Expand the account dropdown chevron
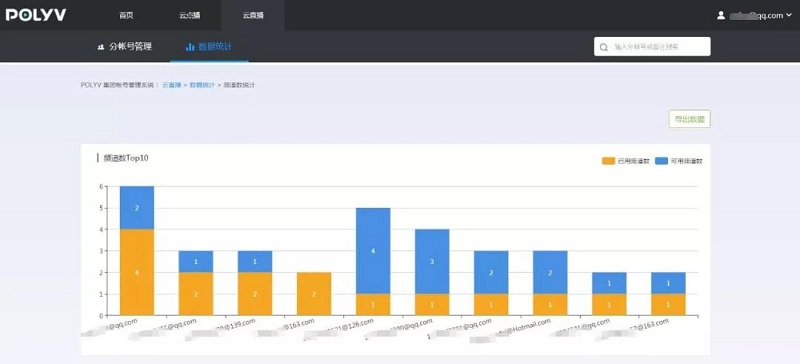Image resolution: width=800 pixels, height=364 pixels. [789, 15]
